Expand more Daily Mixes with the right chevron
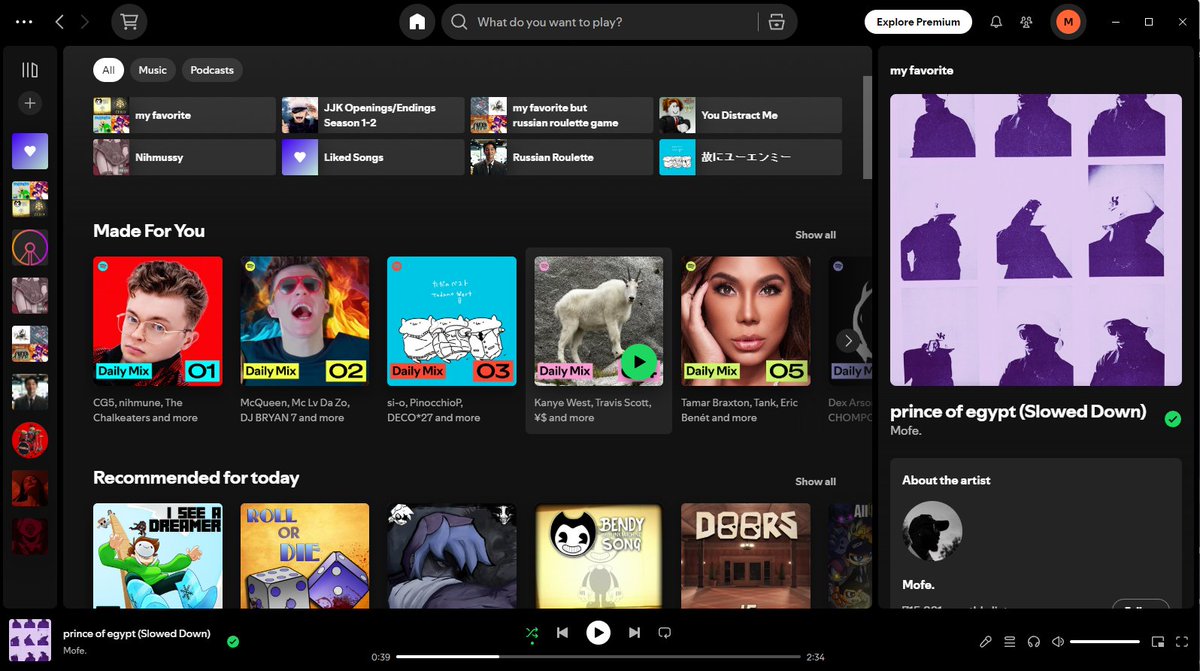The width and height of the screenshot is (1200, 671). (x=848, y=340)
